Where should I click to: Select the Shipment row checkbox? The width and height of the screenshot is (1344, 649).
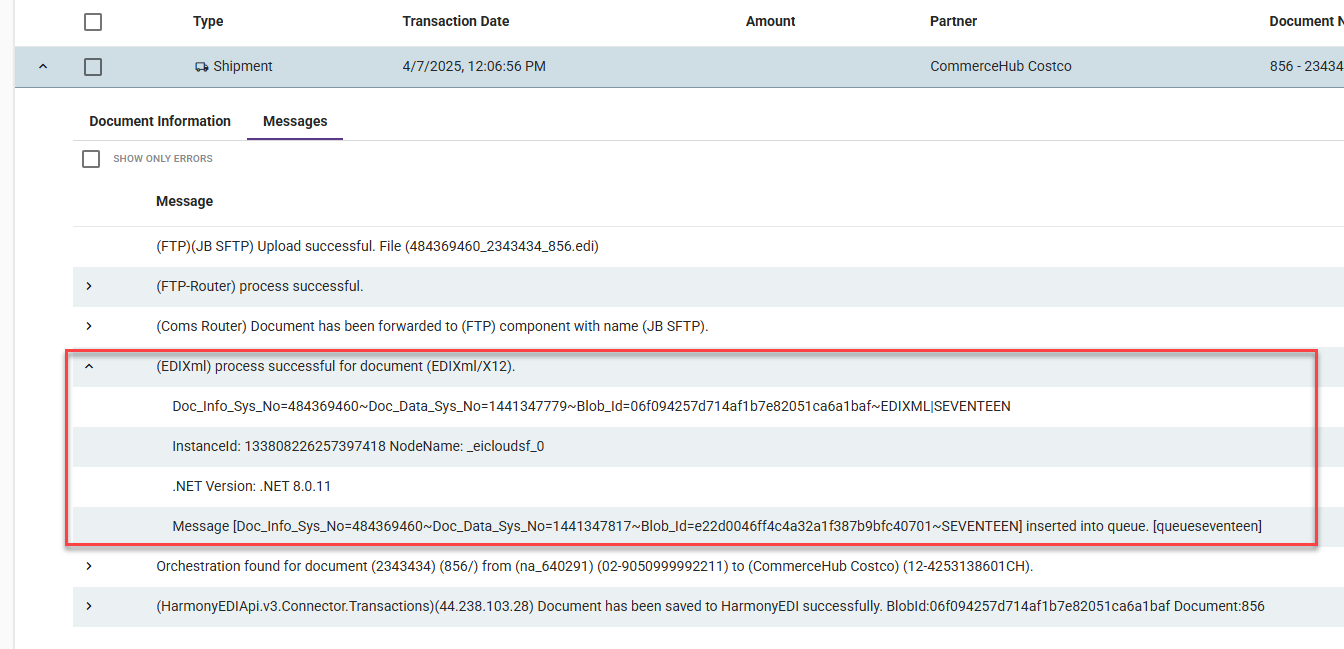[93, 67]
